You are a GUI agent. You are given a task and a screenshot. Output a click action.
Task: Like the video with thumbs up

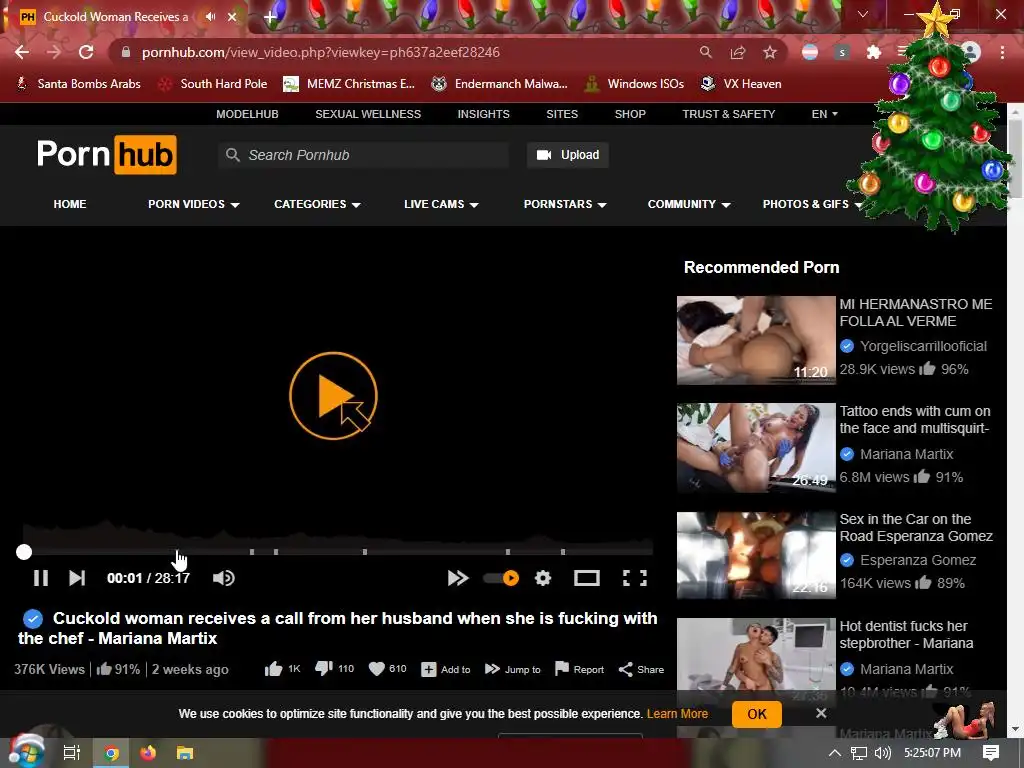pyautogui.click(x=274, y=669)
